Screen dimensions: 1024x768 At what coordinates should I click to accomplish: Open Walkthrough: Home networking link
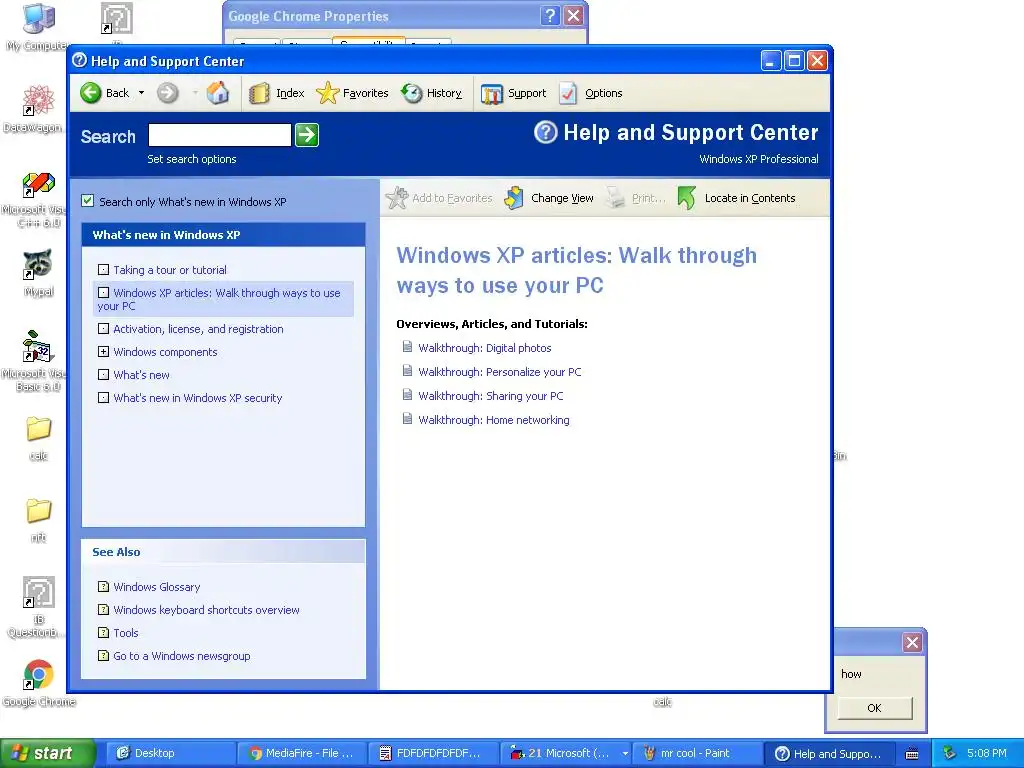point(494,420)
